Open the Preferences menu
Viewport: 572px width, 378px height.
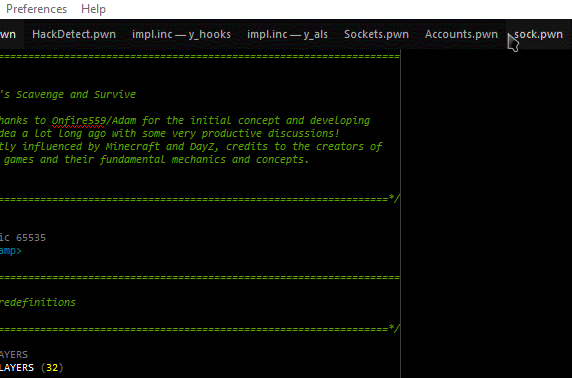[36, 9]
